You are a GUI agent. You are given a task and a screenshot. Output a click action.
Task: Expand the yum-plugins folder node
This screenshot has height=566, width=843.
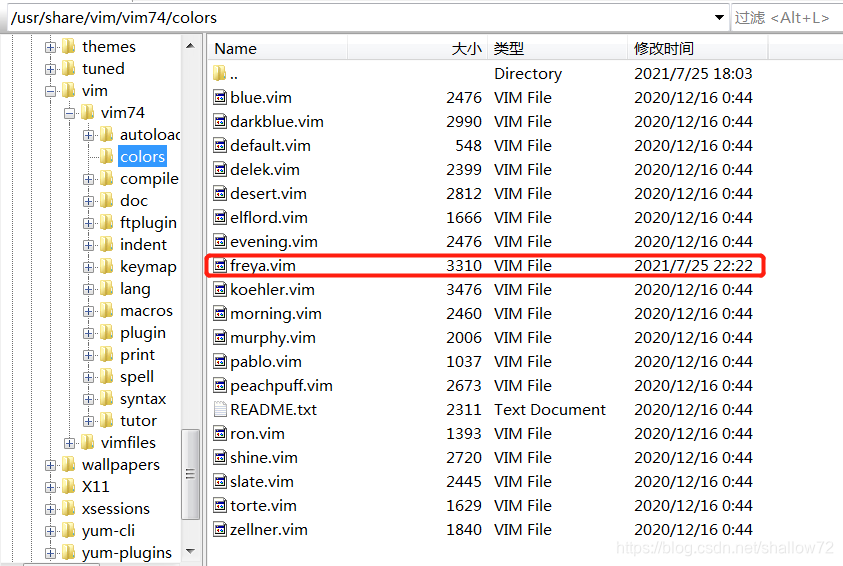[x=51, y=553]
